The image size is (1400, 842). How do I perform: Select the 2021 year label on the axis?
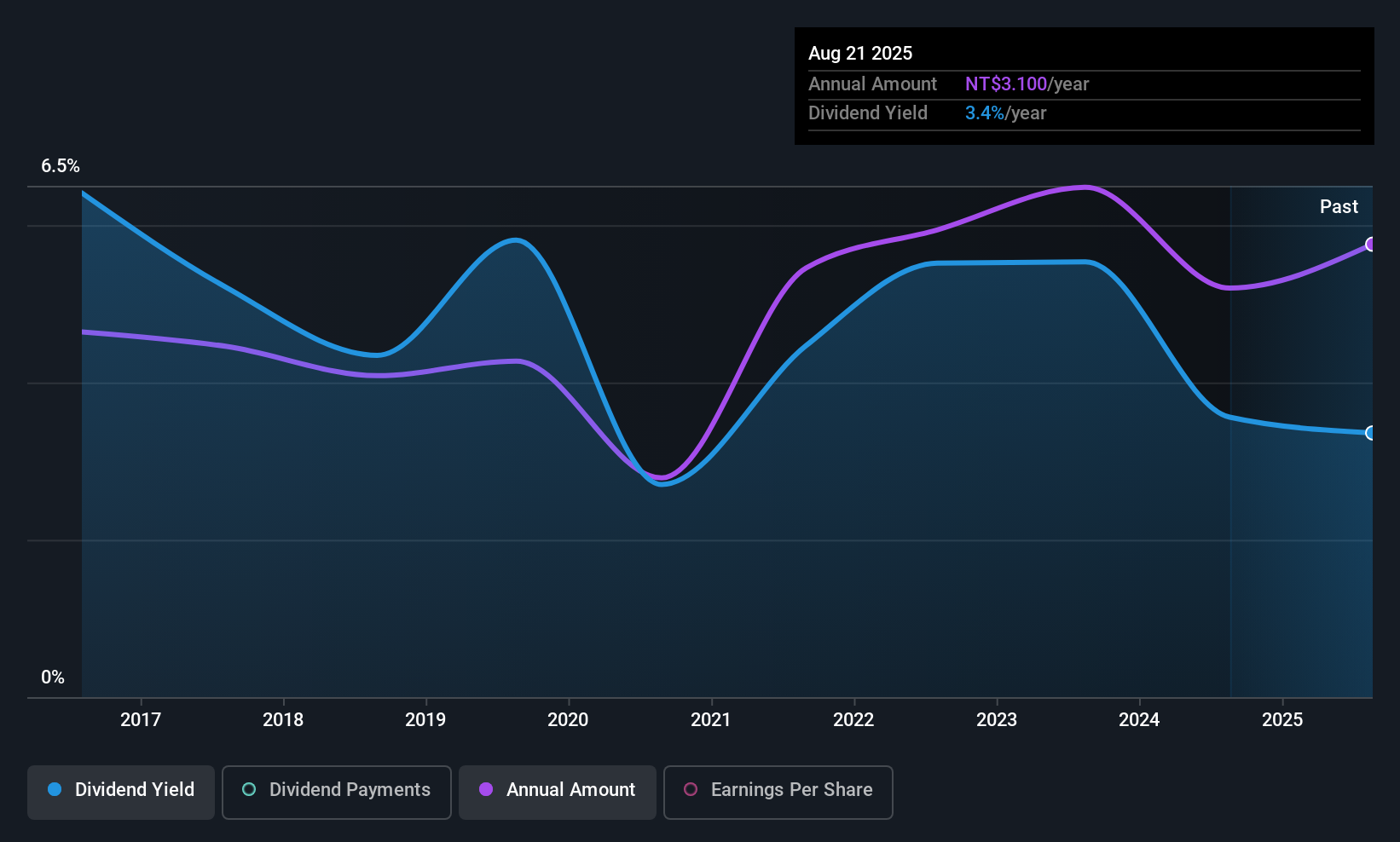711,719
